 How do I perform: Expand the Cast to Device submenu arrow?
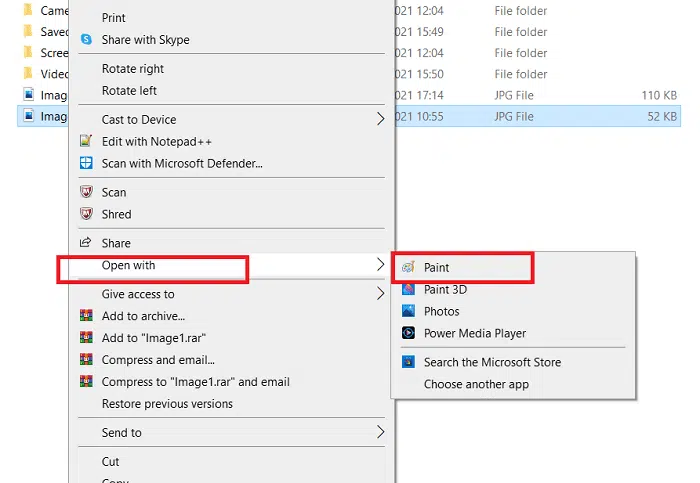(380, 119)
